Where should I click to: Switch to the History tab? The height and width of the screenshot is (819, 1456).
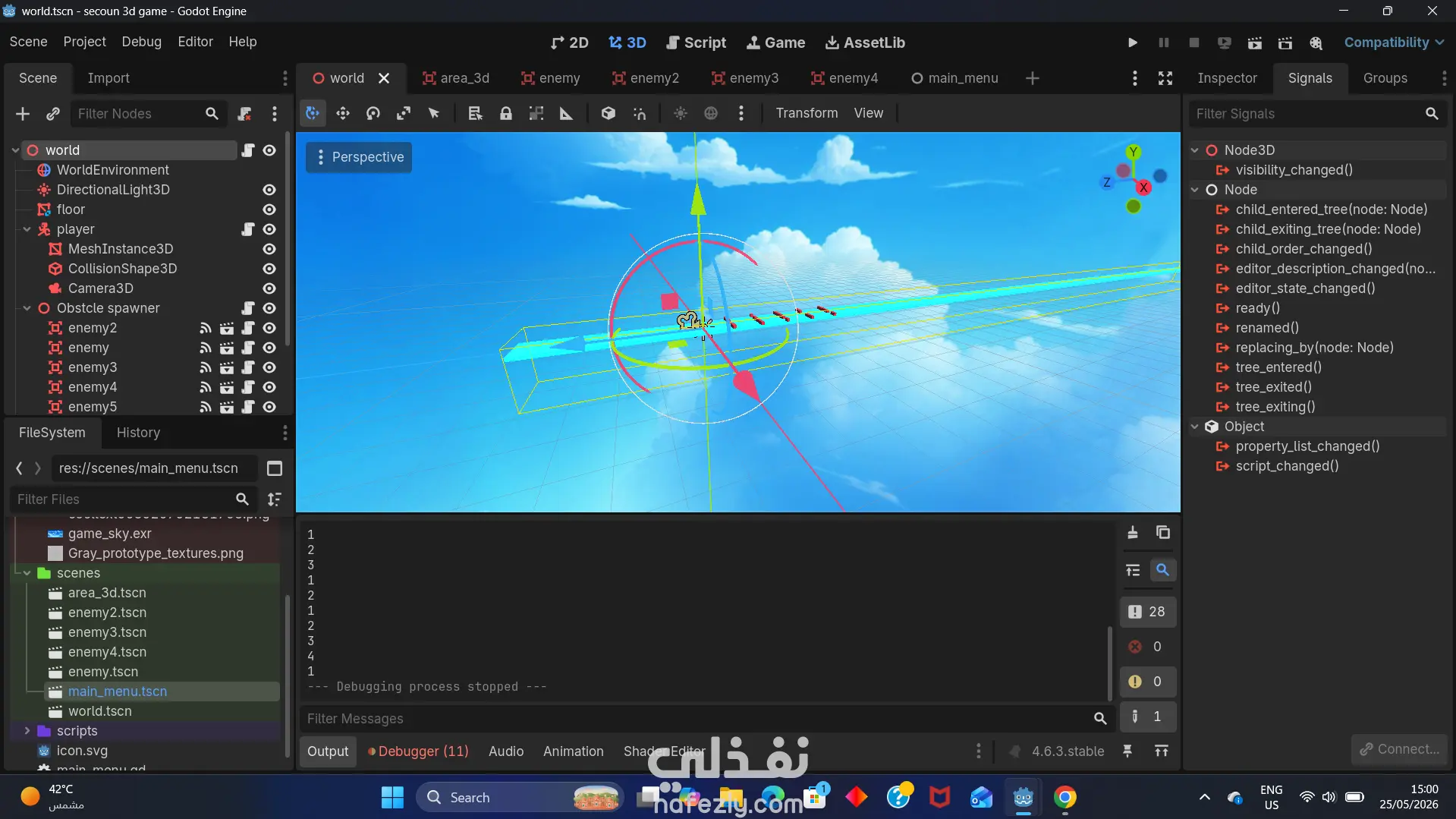pyautogui.click(x=138, y=433)
